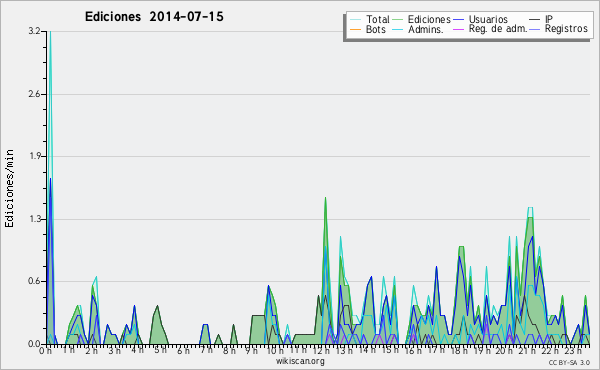Select the 'IP' legend entry
The width and height of the screenshot is (600, 370).
549,19
